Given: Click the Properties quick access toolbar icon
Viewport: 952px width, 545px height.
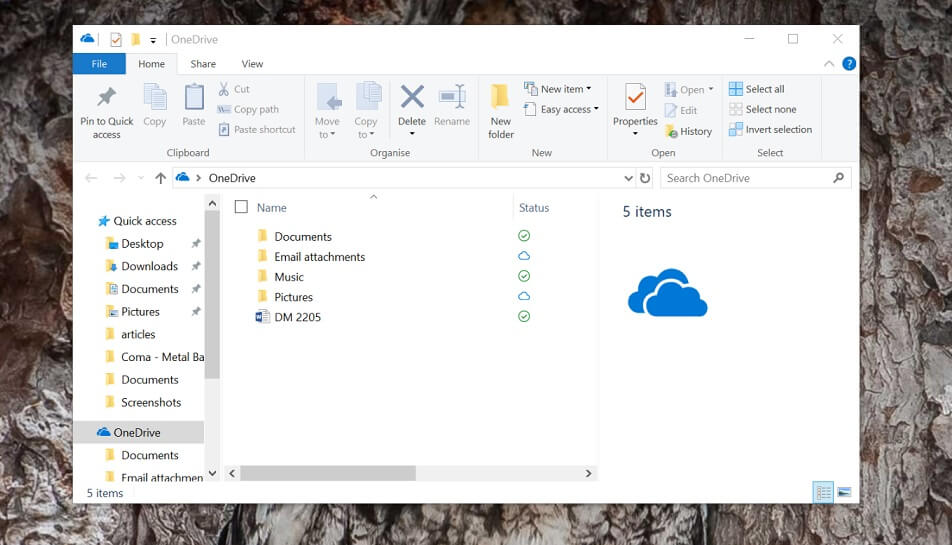Looking at the screenshot, I should (115, 39).
